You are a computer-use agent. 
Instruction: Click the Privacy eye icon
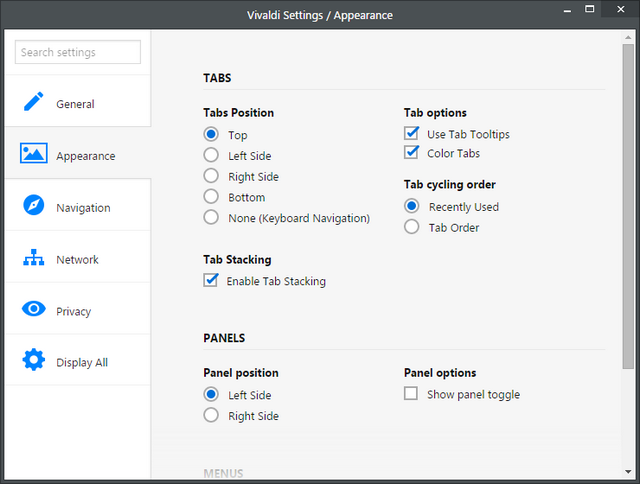point(33,309)
